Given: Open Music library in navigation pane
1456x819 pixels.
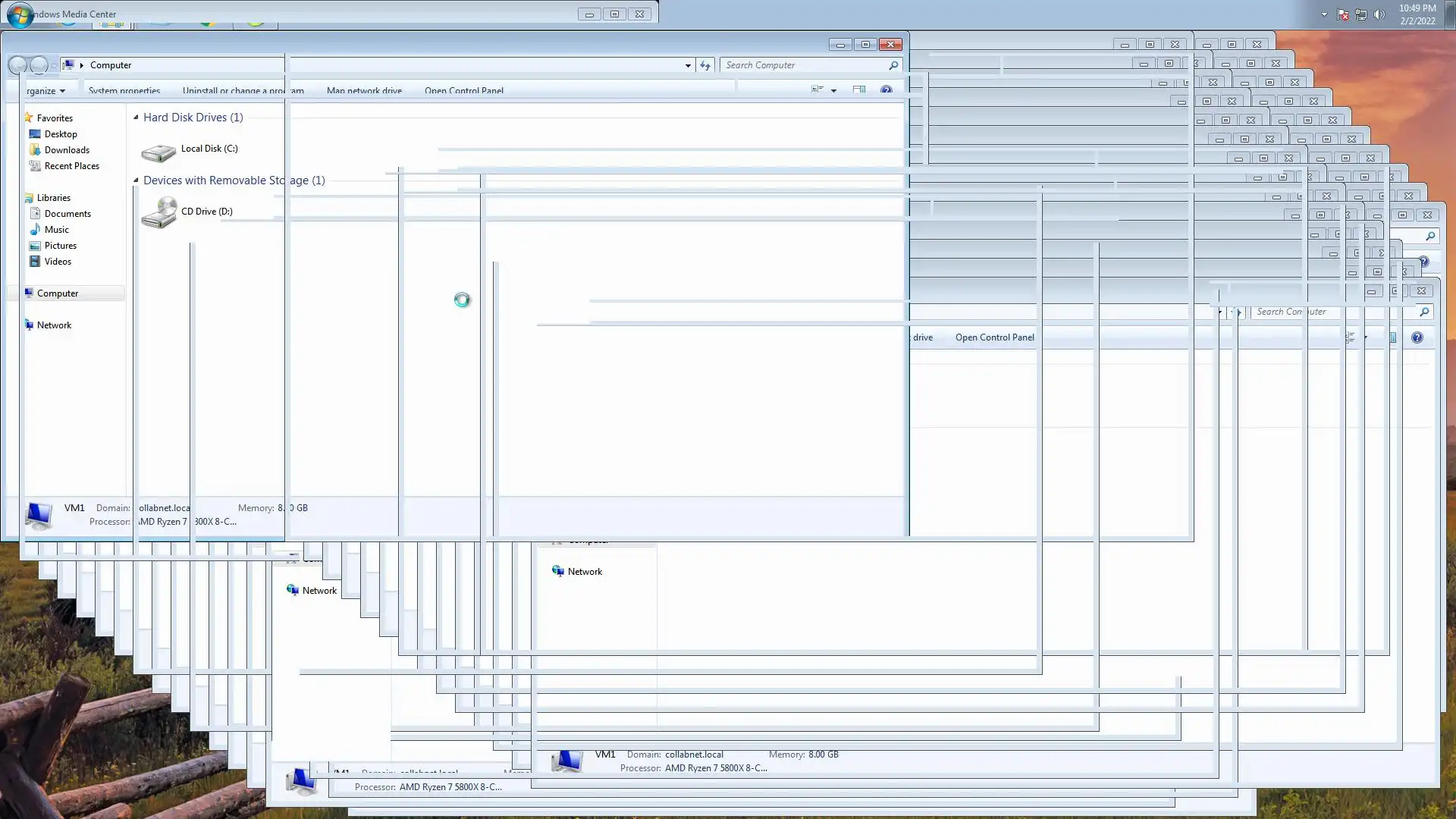Looking at the screenshot, I should point(56,230).
